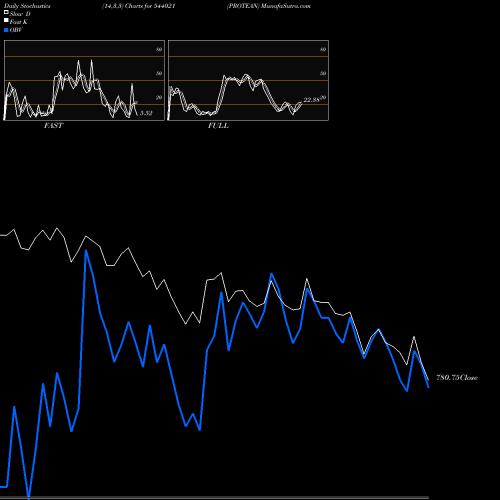Click the '22.38' value in the FULL chart
This screenshot has width=500, height=500.
click(311, 99)
